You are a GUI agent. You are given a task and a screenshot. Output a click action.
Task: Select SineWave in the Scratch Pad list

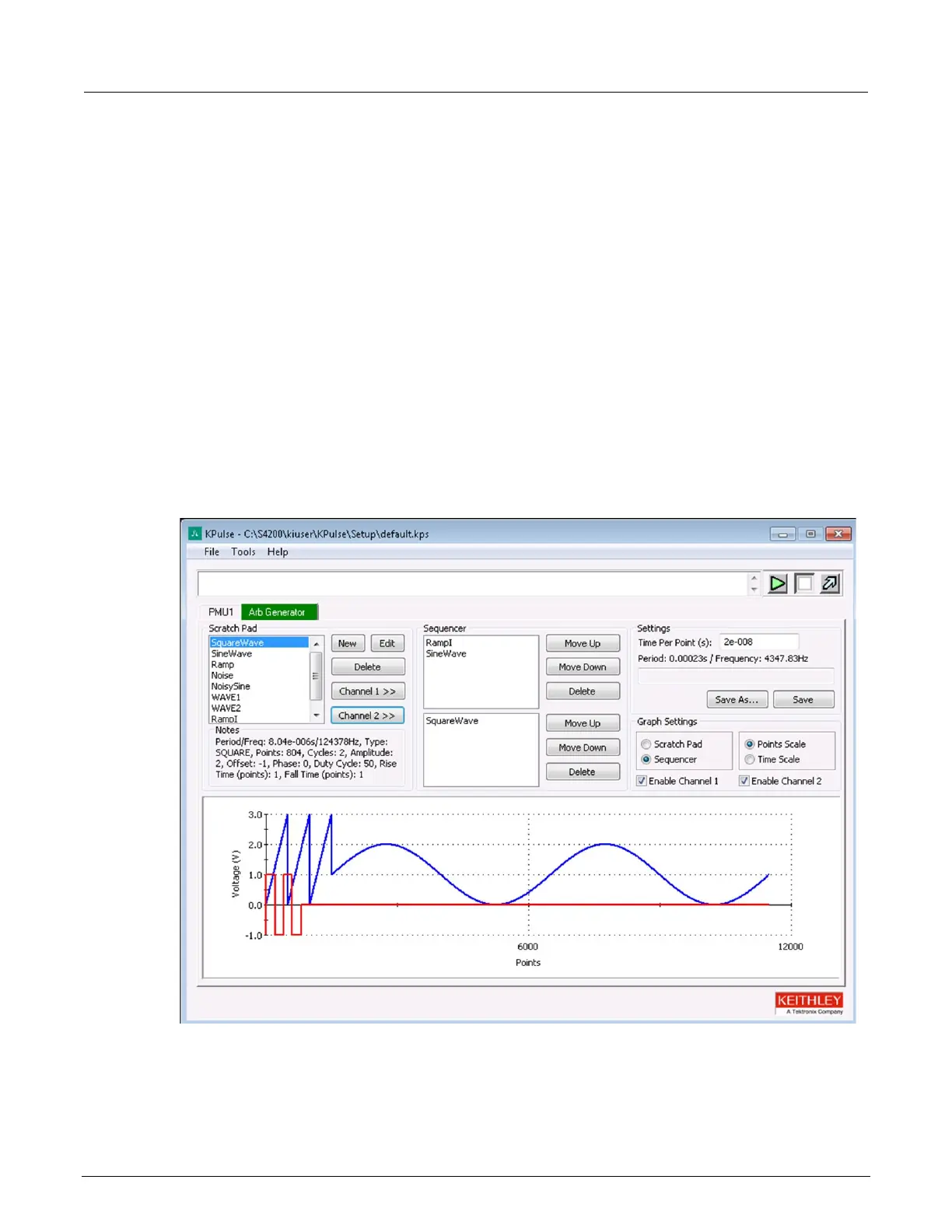pos(232,654)
